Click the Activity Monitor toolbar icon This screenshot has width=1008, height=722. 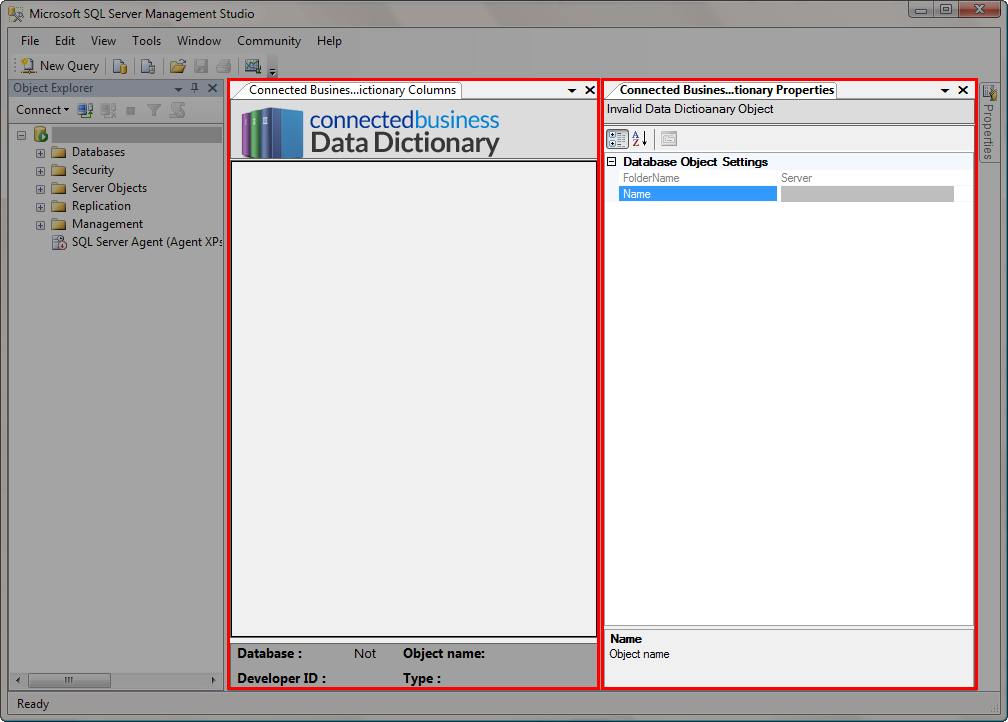point(252,66)
